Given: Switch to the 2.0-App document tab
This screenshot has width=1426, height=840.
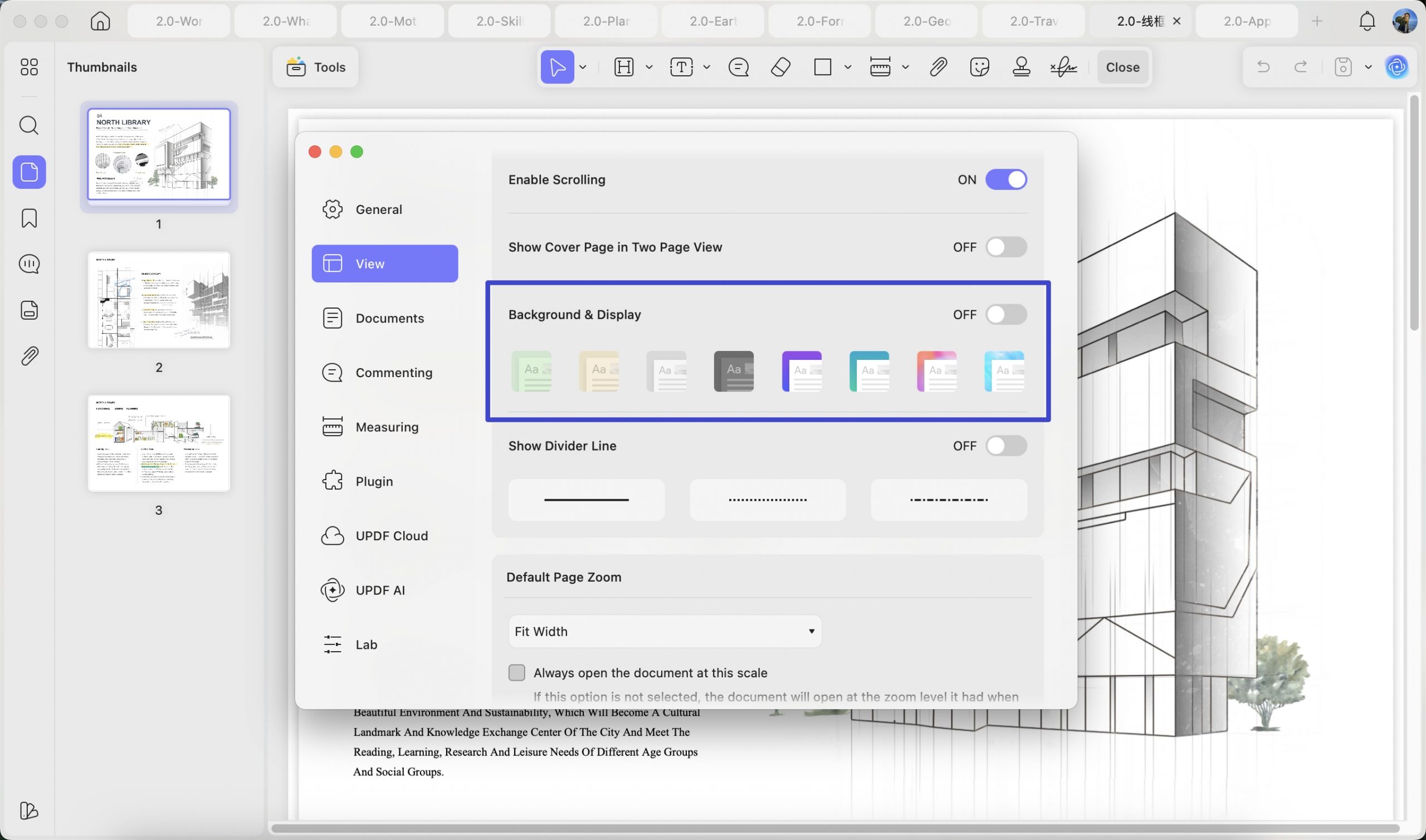Looking at the screenshot, I should (x=1247, y=21).
